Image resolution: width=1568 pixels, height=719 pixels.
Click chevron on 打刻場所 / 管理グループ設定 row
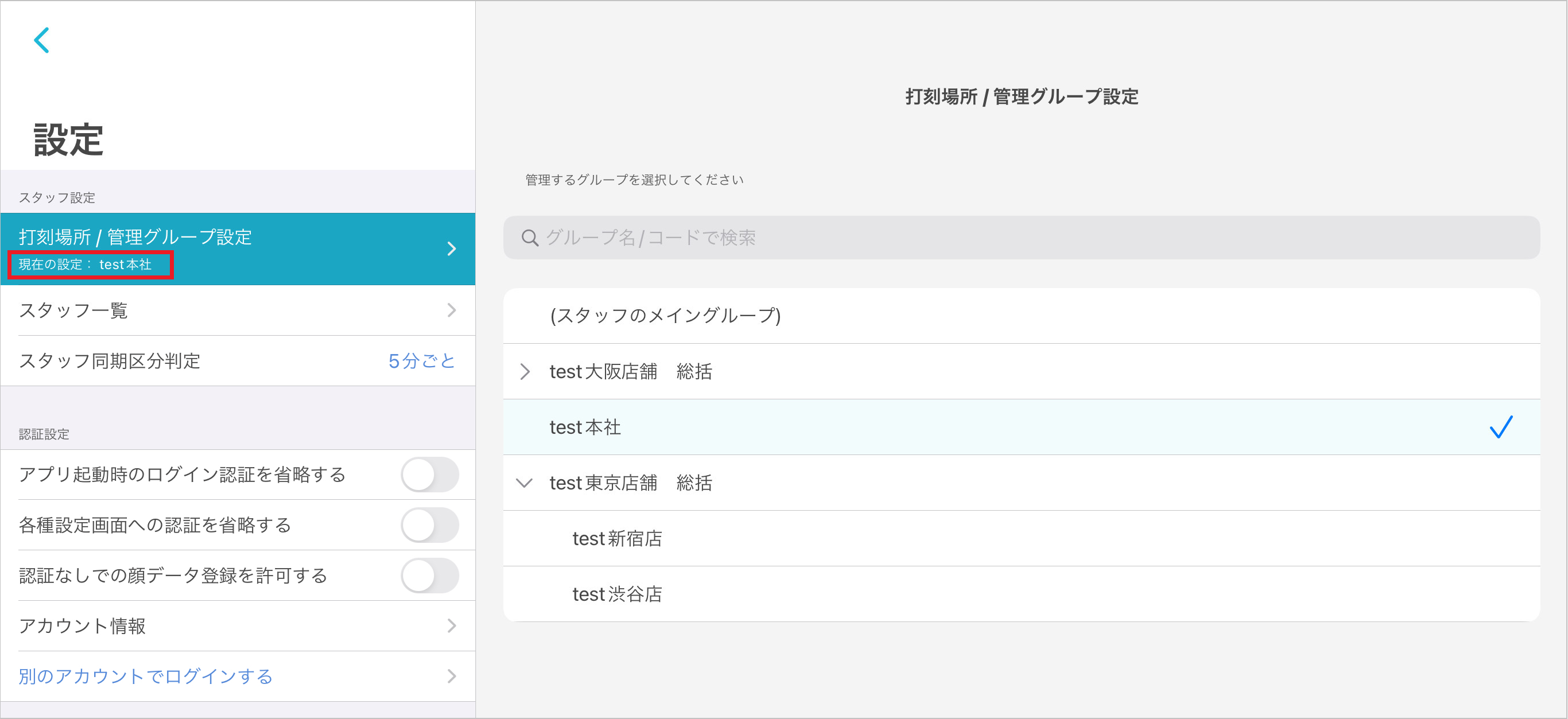tap(451, 248)
